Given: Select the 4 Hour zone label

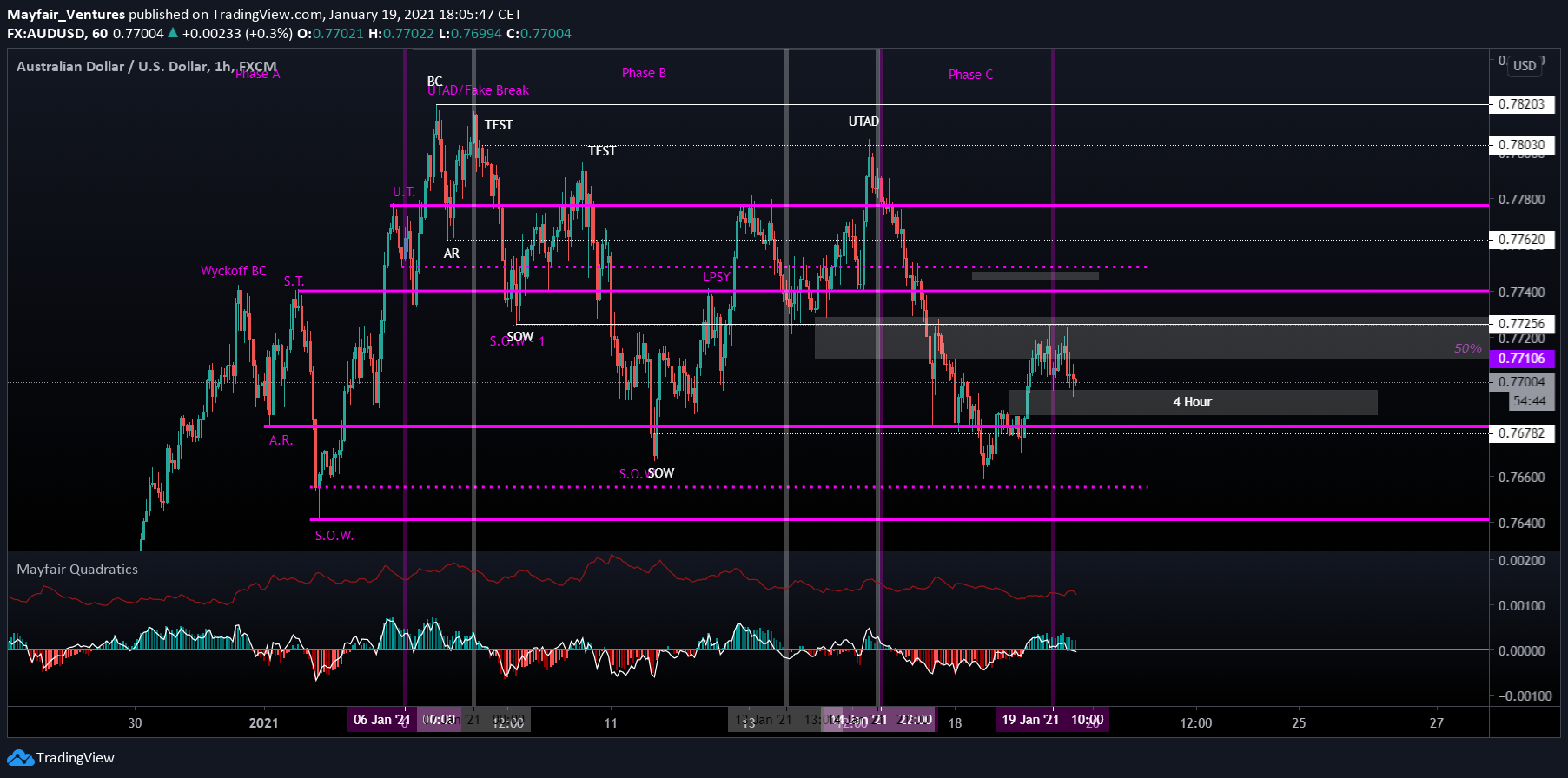Looking at the screenshot, I should 1192,402.
